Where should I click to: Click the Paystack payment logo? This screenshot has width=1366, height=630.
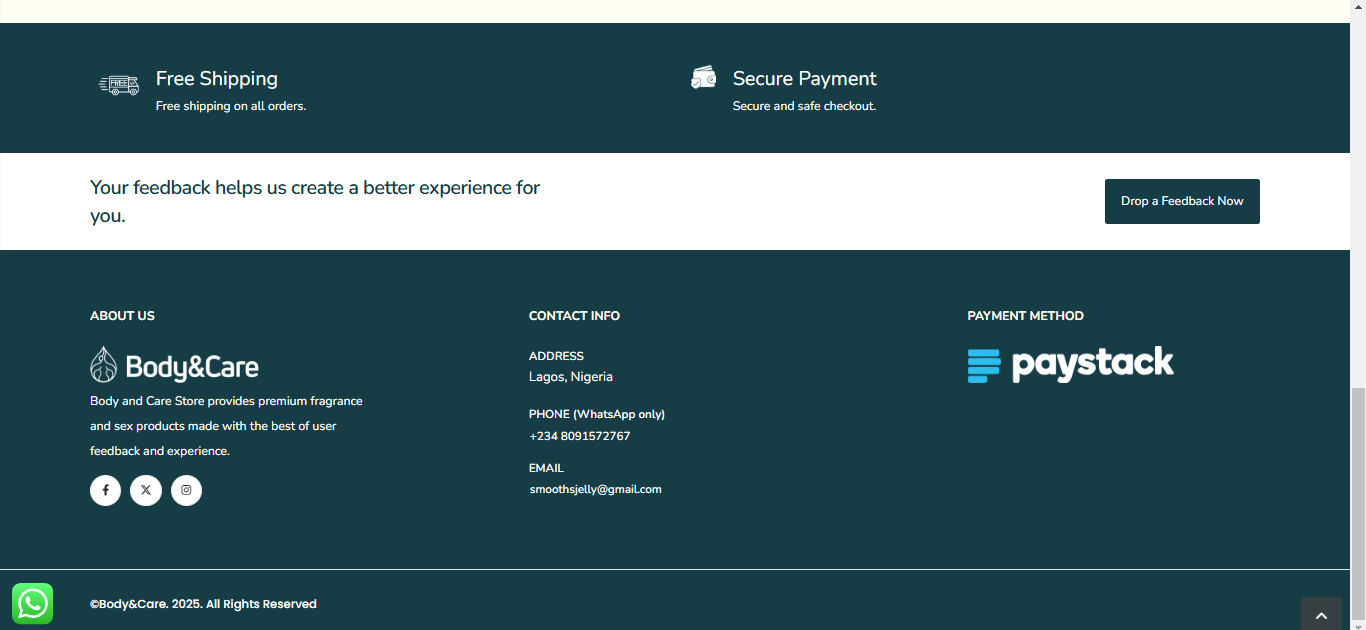1070,365
